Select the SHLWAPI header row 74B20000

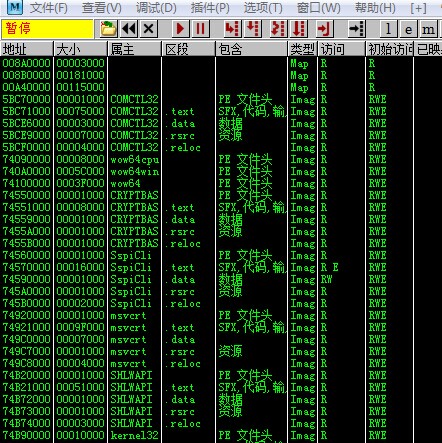[221, 375]
